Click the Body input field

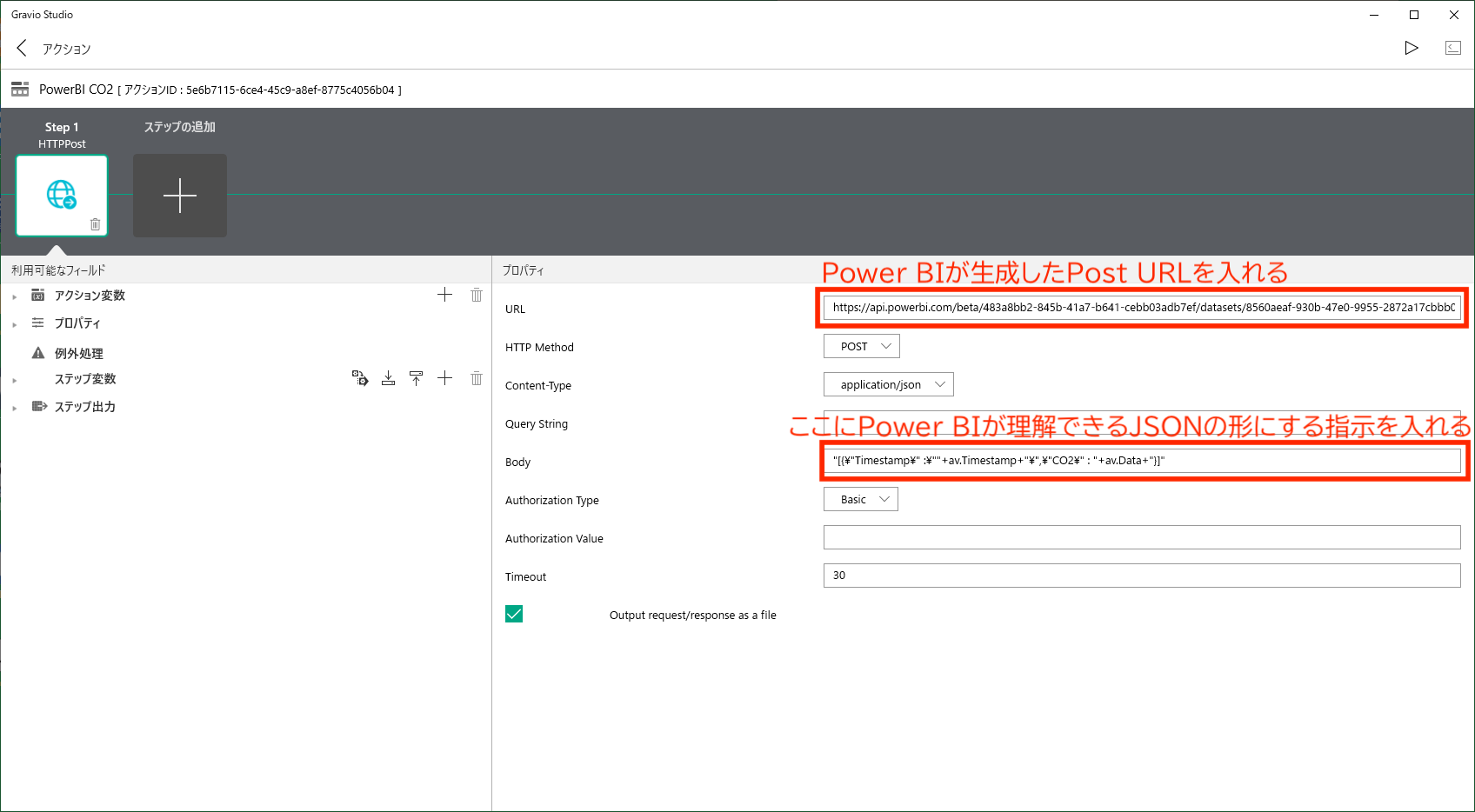pos(1142,461)
